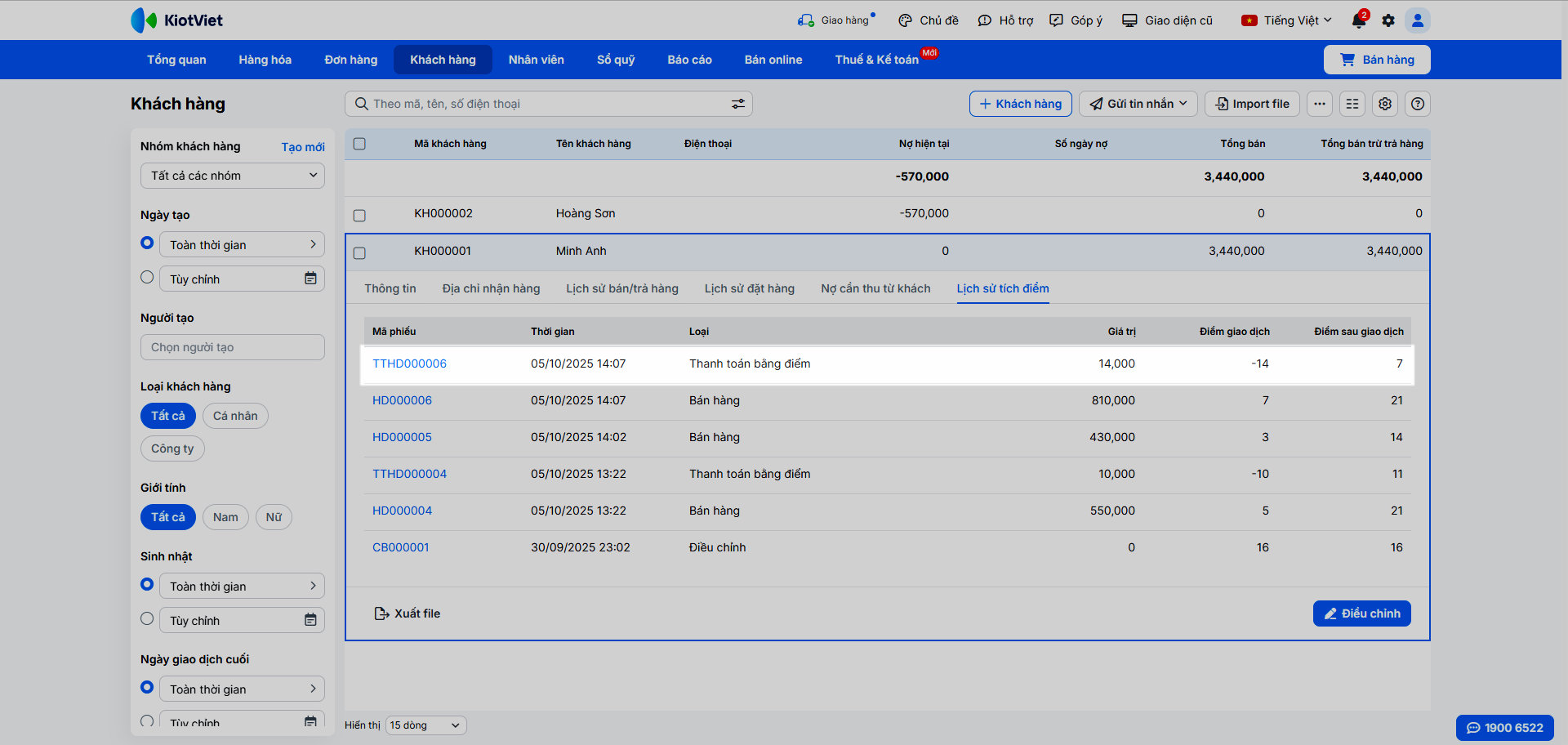This screenshot has width=1568, height=745.
Task: Open voucher link TTHD000006
Action: coord(409,364)
